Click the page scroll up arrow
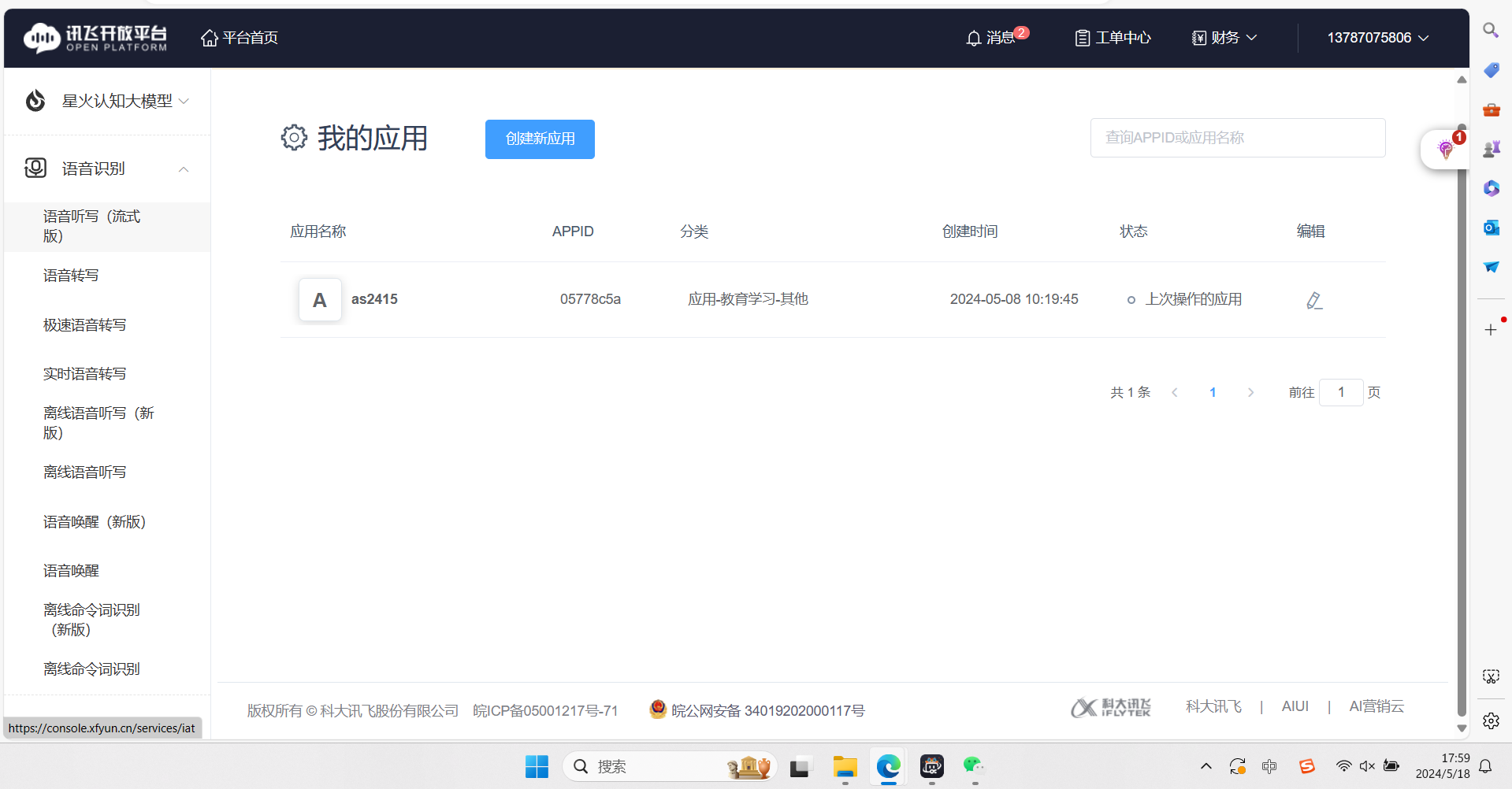This screenshot has width=1512, height=789. (x=1462, y=80)
